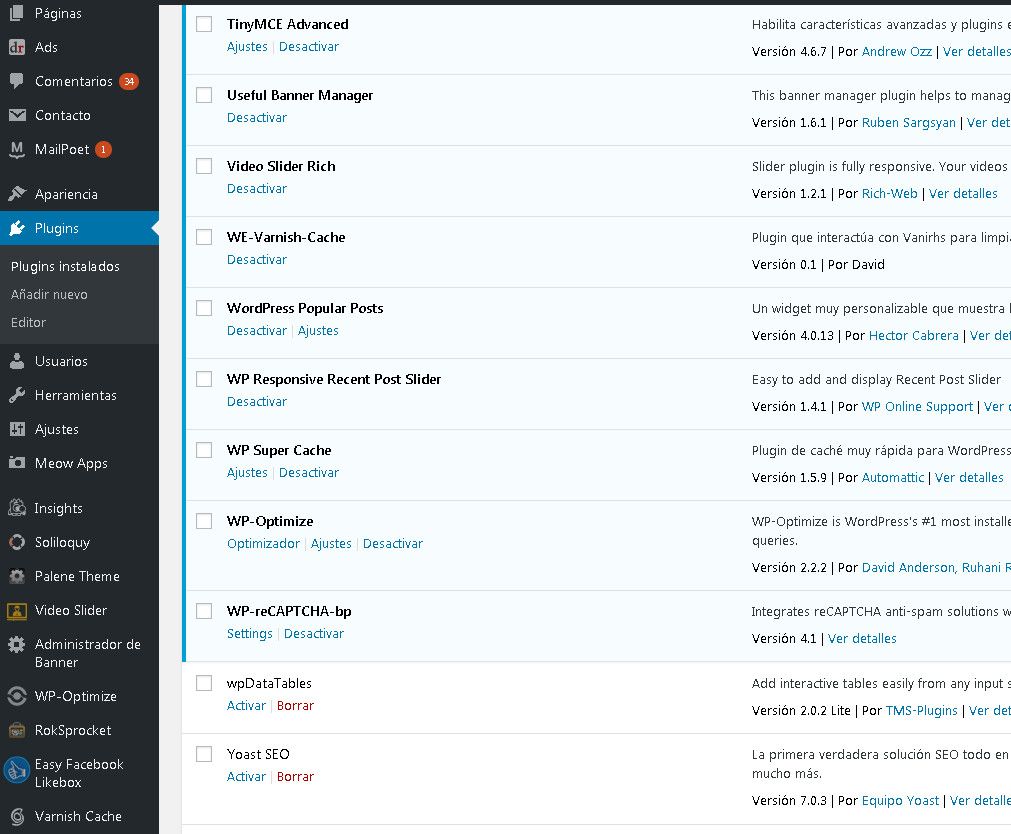Tick the Yoast SEO checkbox
This screenshot has height=834, width=1011.
point(204,754)
